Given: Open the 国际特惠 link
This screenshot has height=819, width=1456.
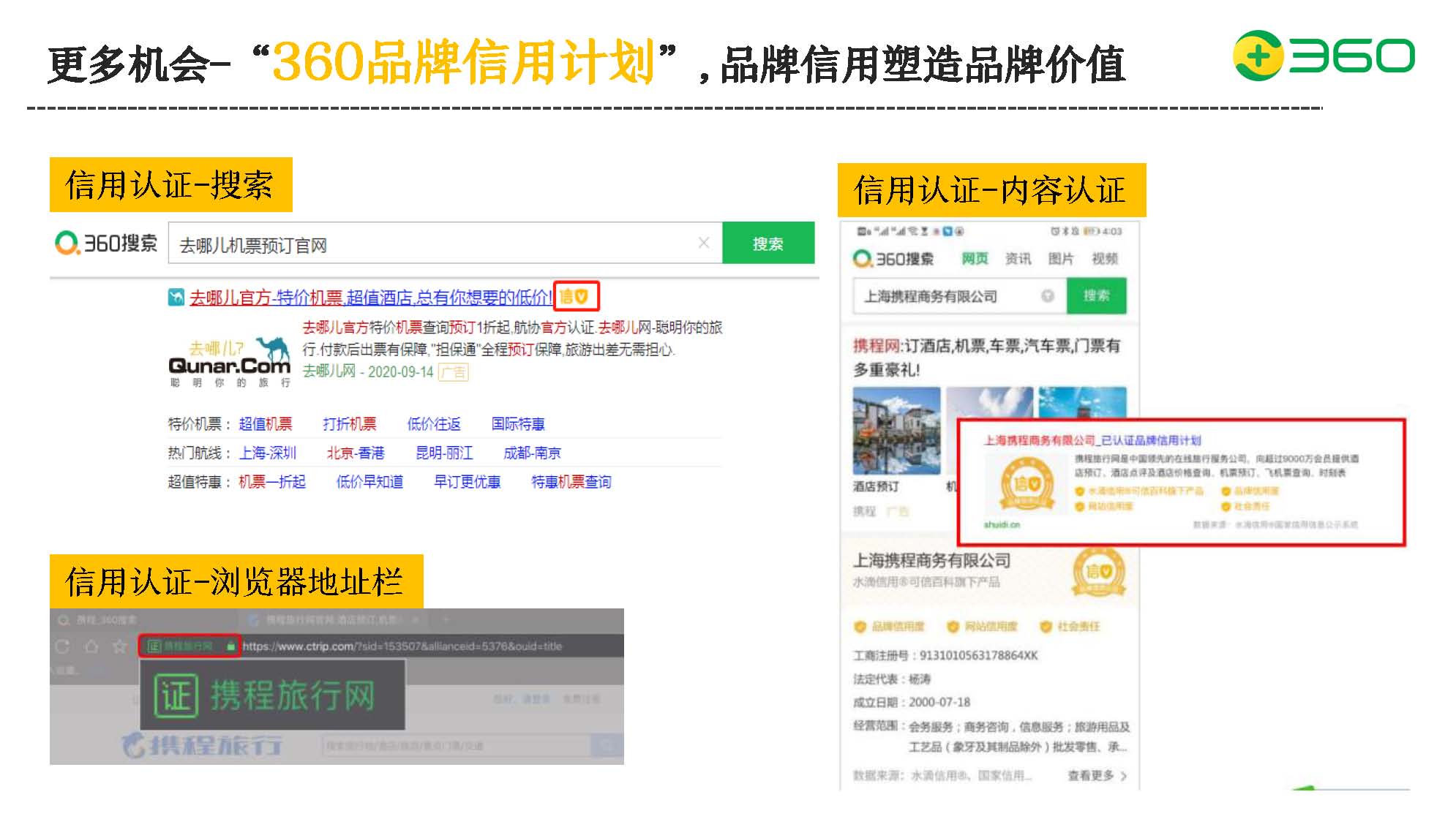Looking at the screenshot, I should [518, 424].
